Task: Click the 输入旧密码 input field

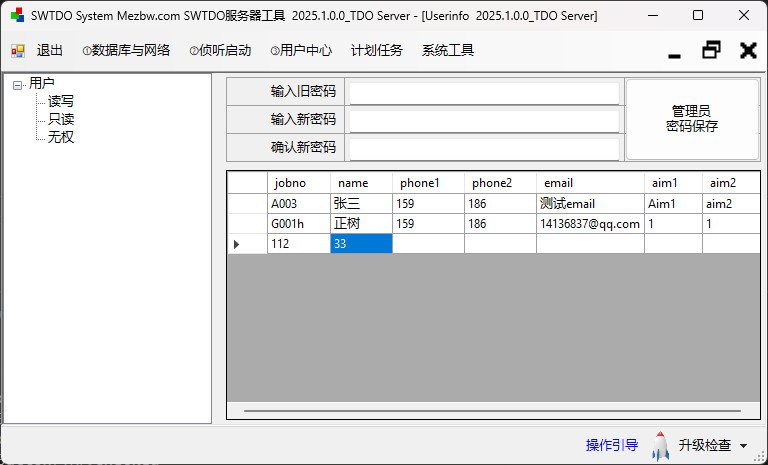Action: pyautogui.click(x=484, y=92)
